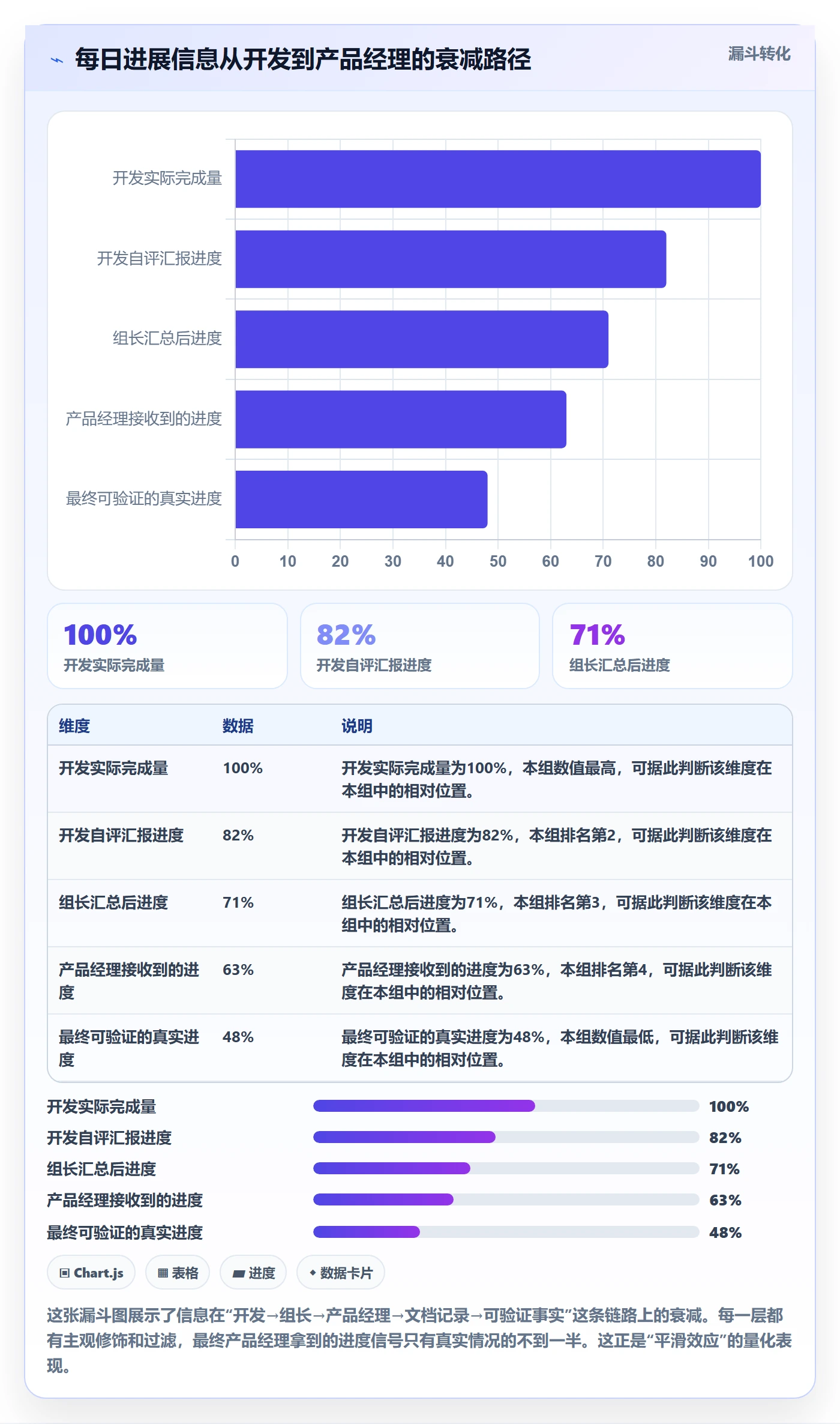Image resolution: width=840 pixels, height=1424 pixels.
Task: Click the 数据 column header
Action: 238,726
